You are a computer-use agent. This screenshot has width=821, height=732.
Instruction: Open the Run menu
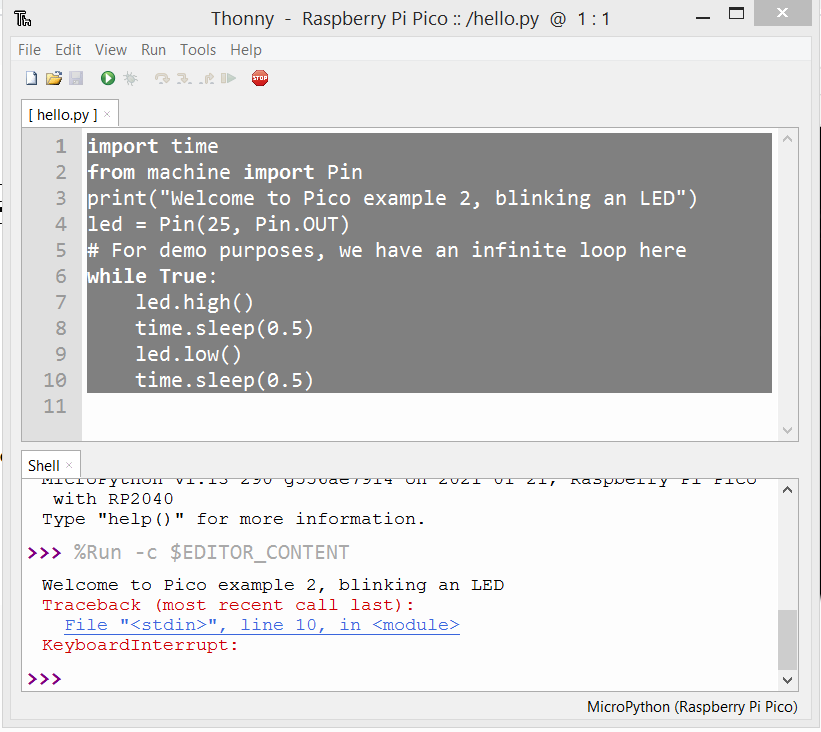tap(153, 50)
